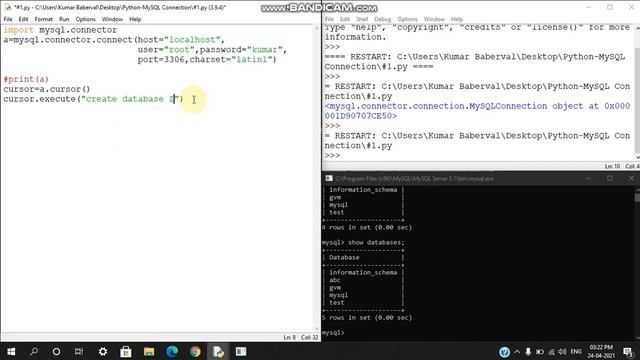Open Settings gear on the taskbar
This screenshot has width=640, height=360.
click(x=103, y=351)
